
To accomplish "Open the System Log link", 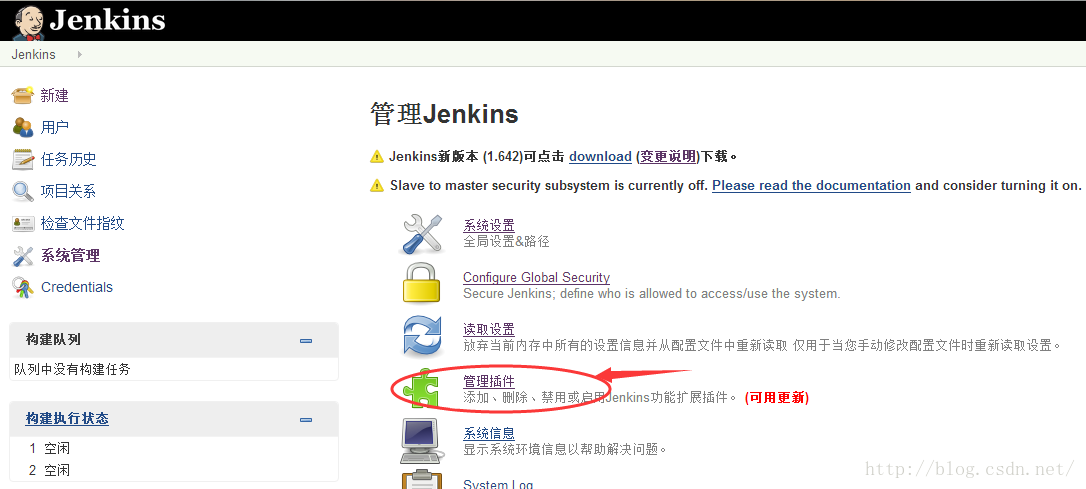I will tap(498, 484).
